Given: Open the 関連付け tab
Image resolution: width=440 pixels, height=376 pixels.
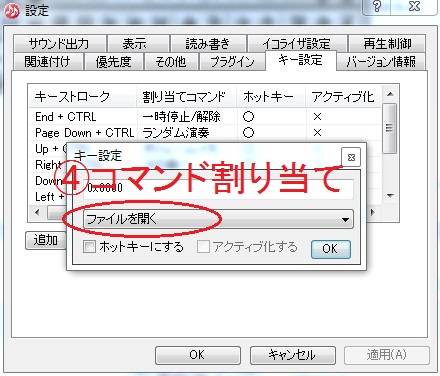Looking at the screenshot, I should click(48, 62).
